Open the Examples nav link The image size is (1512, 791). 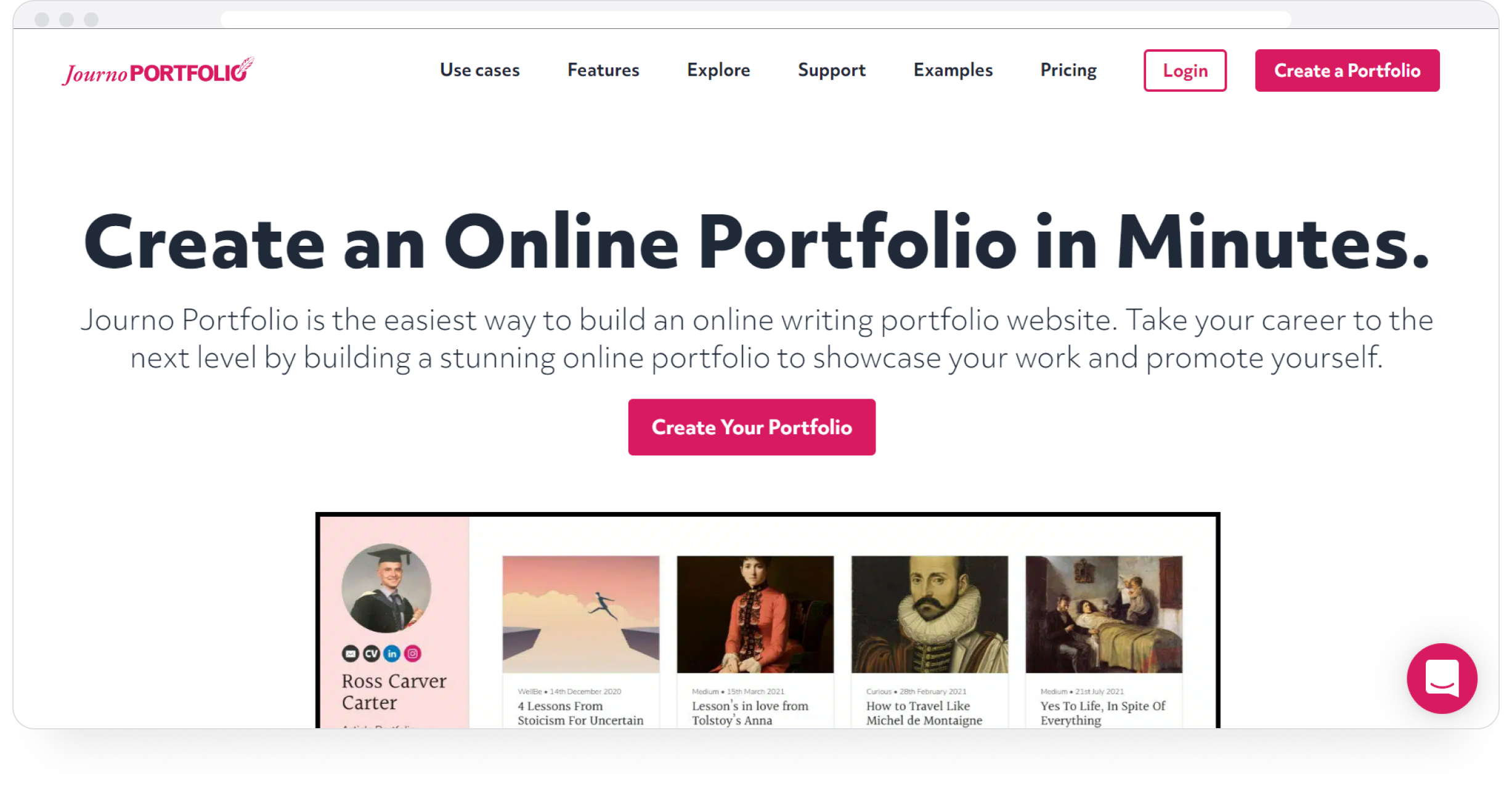(x=953, y=70)
